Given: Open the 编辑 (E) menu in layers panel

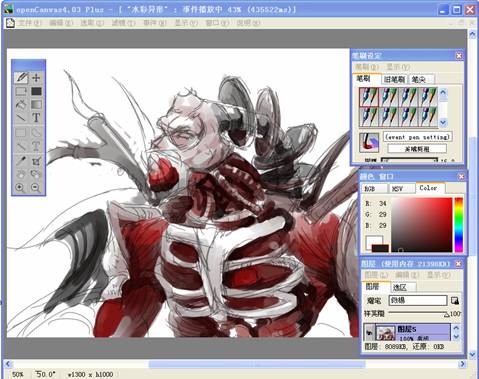Looking at the screenshot, I should 407,275.
